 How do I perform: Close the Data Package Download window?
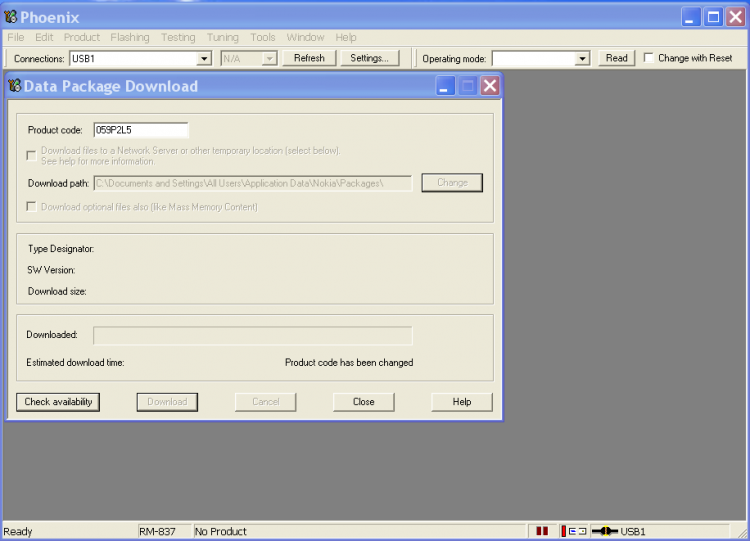[x=490, y=86]
